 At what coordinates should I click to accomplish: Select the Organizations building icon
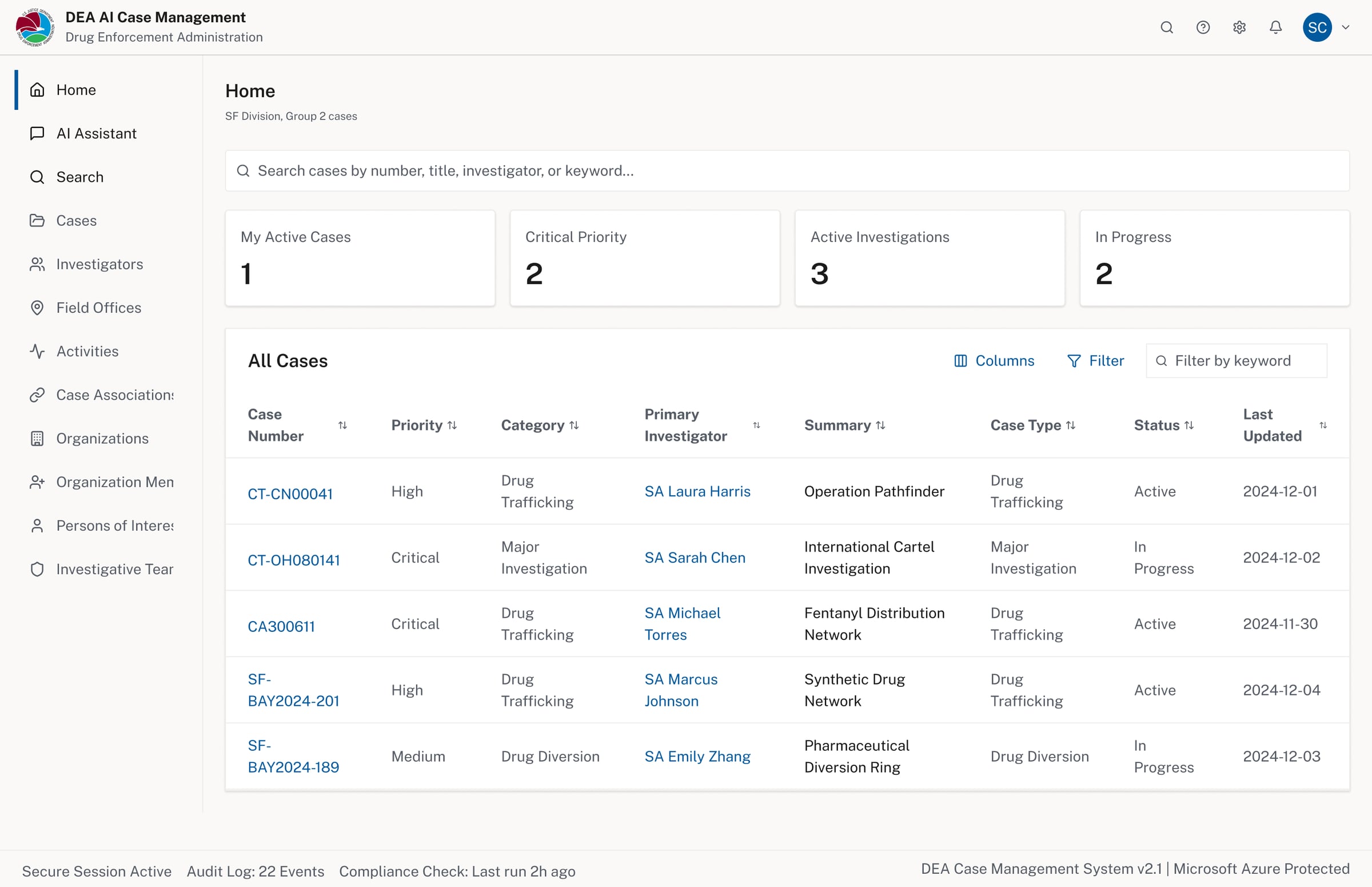tap(37, 438)
